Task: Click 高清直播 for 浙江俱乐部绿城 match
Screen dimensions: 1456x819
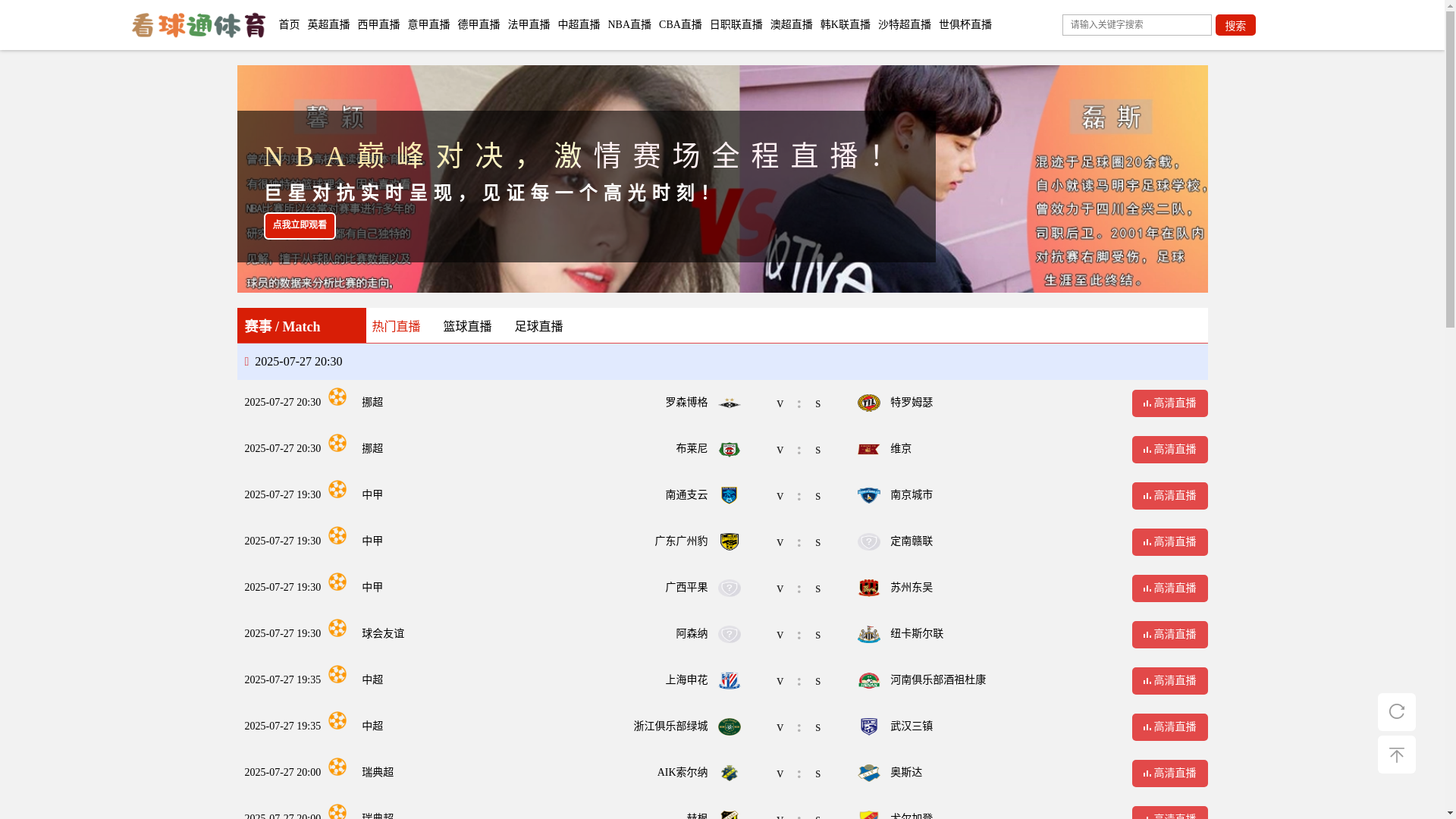Action: (1169, 727)
